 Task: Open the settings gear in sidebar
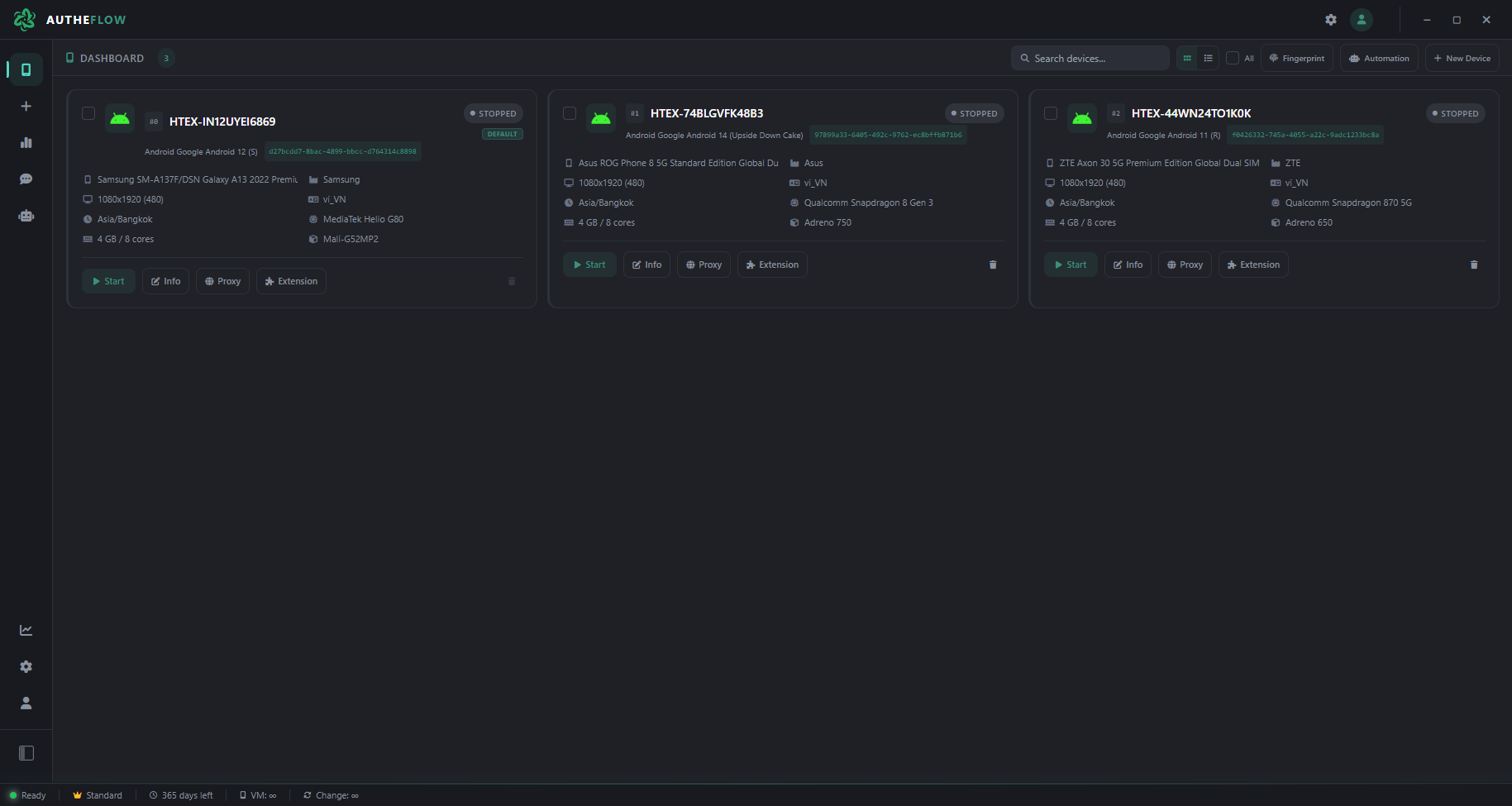[26, 666]
